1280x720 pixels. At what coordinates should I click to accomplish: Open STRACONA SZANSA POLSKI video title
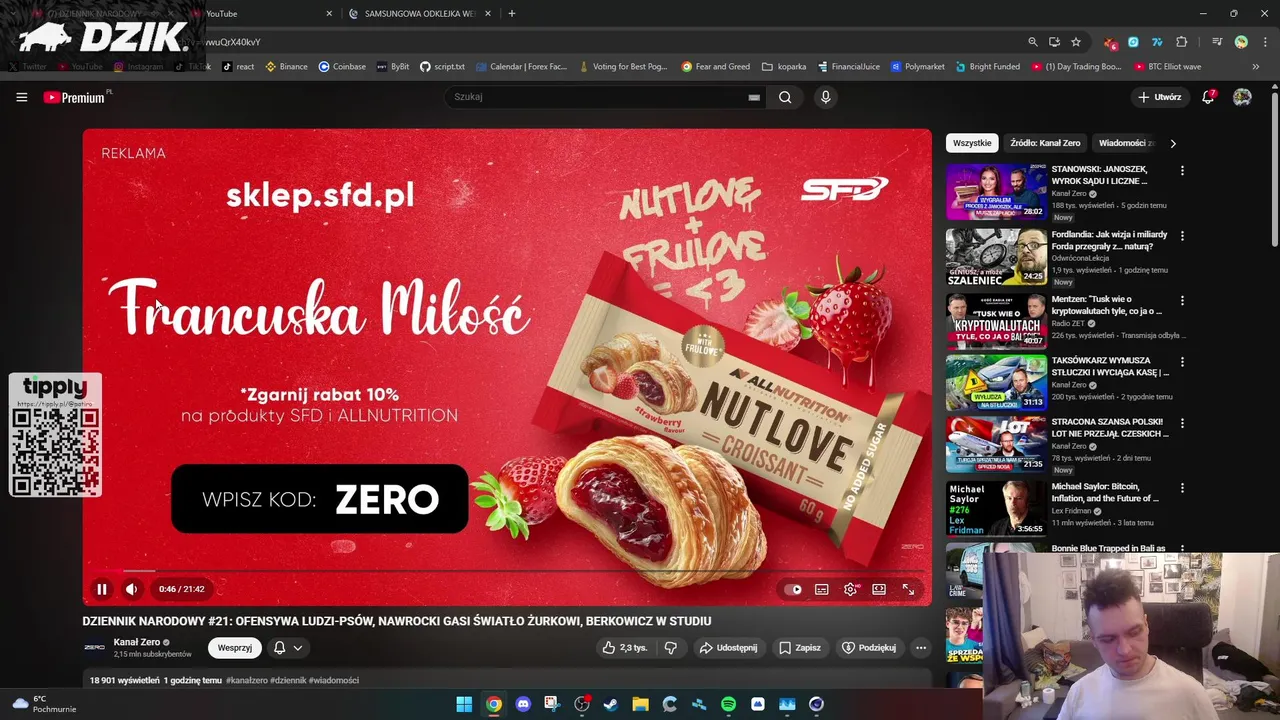[1109, 428]
